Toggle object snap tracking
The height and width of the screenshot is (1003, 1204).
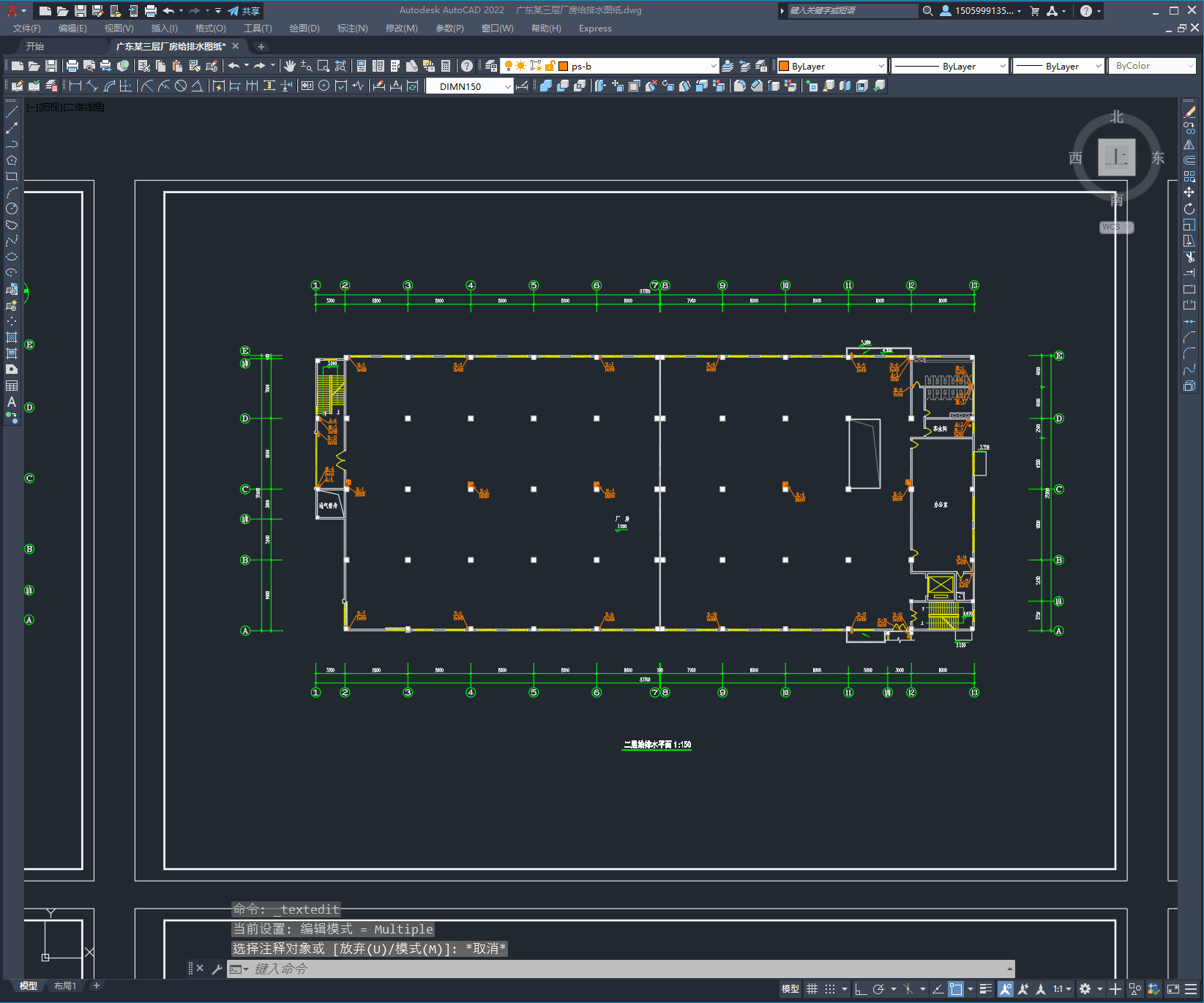point(938,989)
